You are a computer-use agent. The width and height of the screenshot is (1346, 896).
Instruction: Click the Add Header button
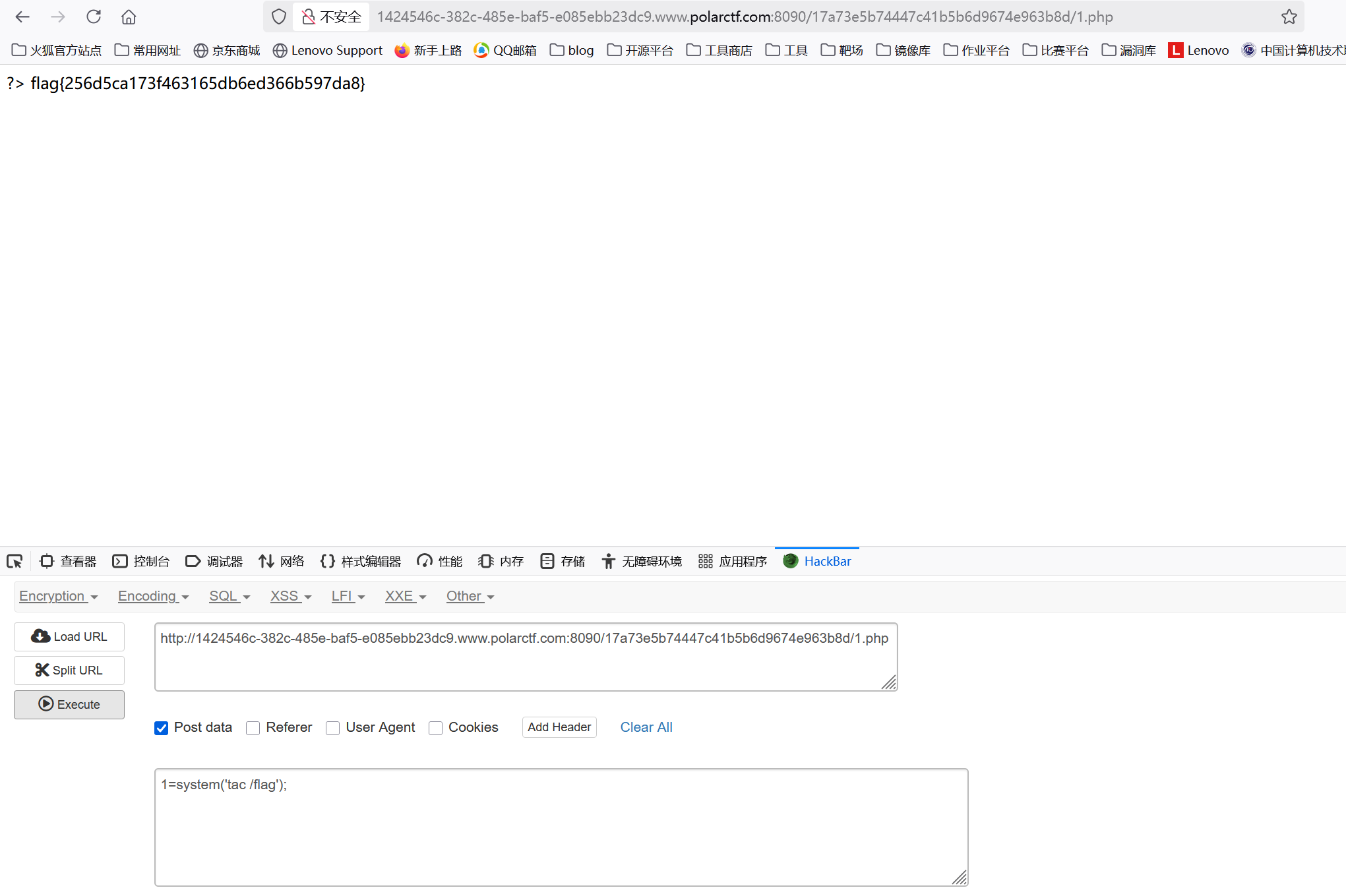click(559, 727)
